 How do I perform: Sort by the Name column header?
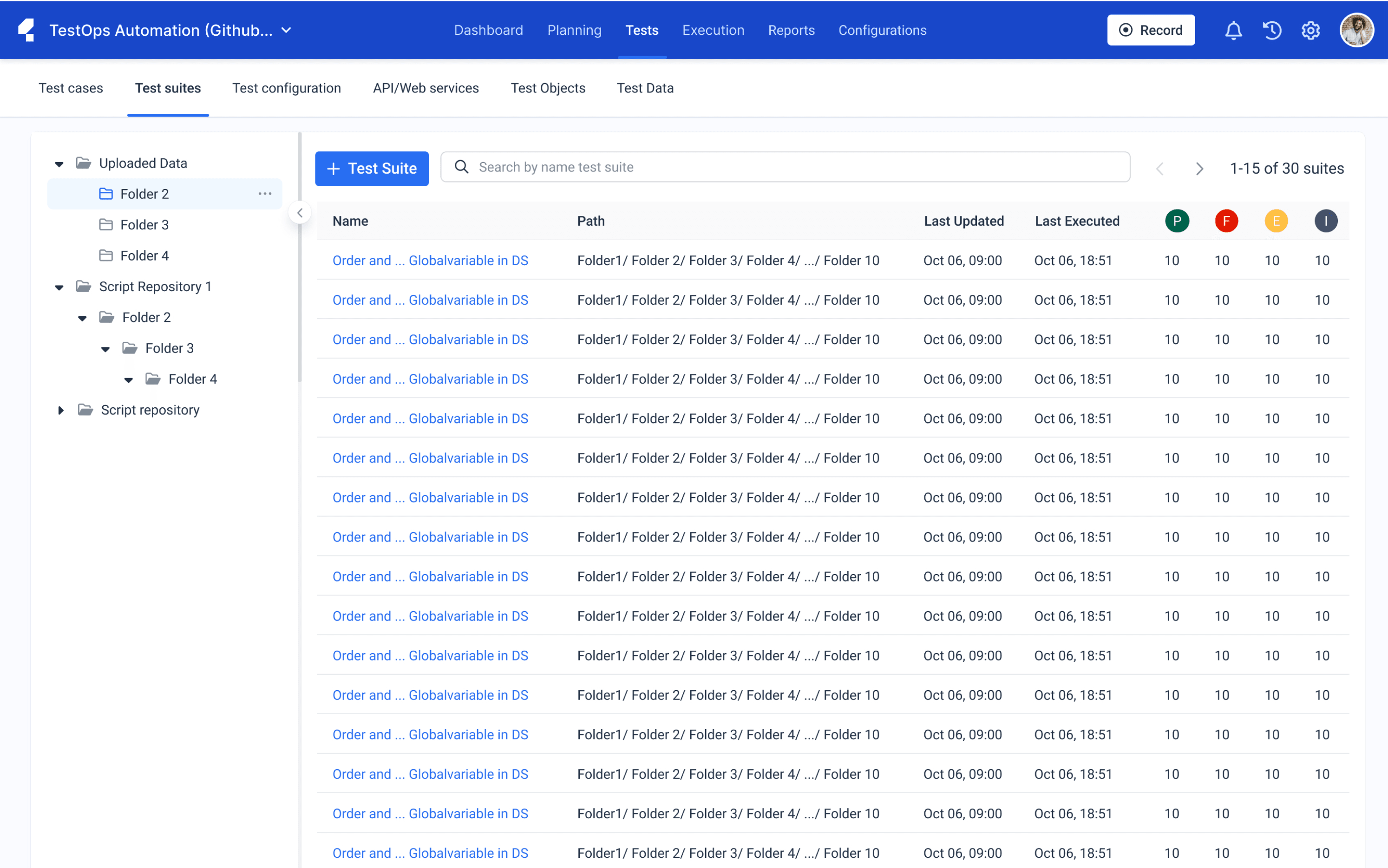click(350, 221)
